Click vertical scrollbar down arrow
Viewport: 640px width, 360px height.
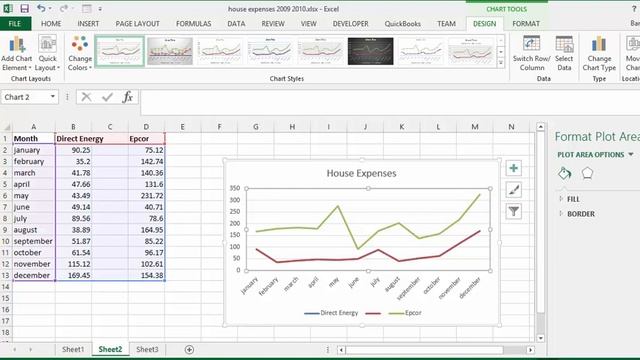(x=540, y=338)
